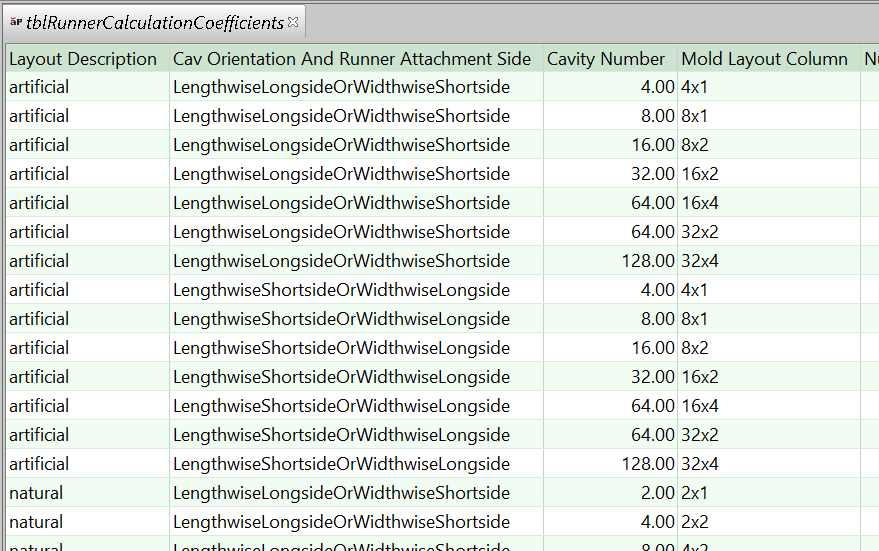The height and width of the screenshot is (551, 879).
Task: Click the Cavity Number column header
Action: pyautogui.click(x=606, y=59)
